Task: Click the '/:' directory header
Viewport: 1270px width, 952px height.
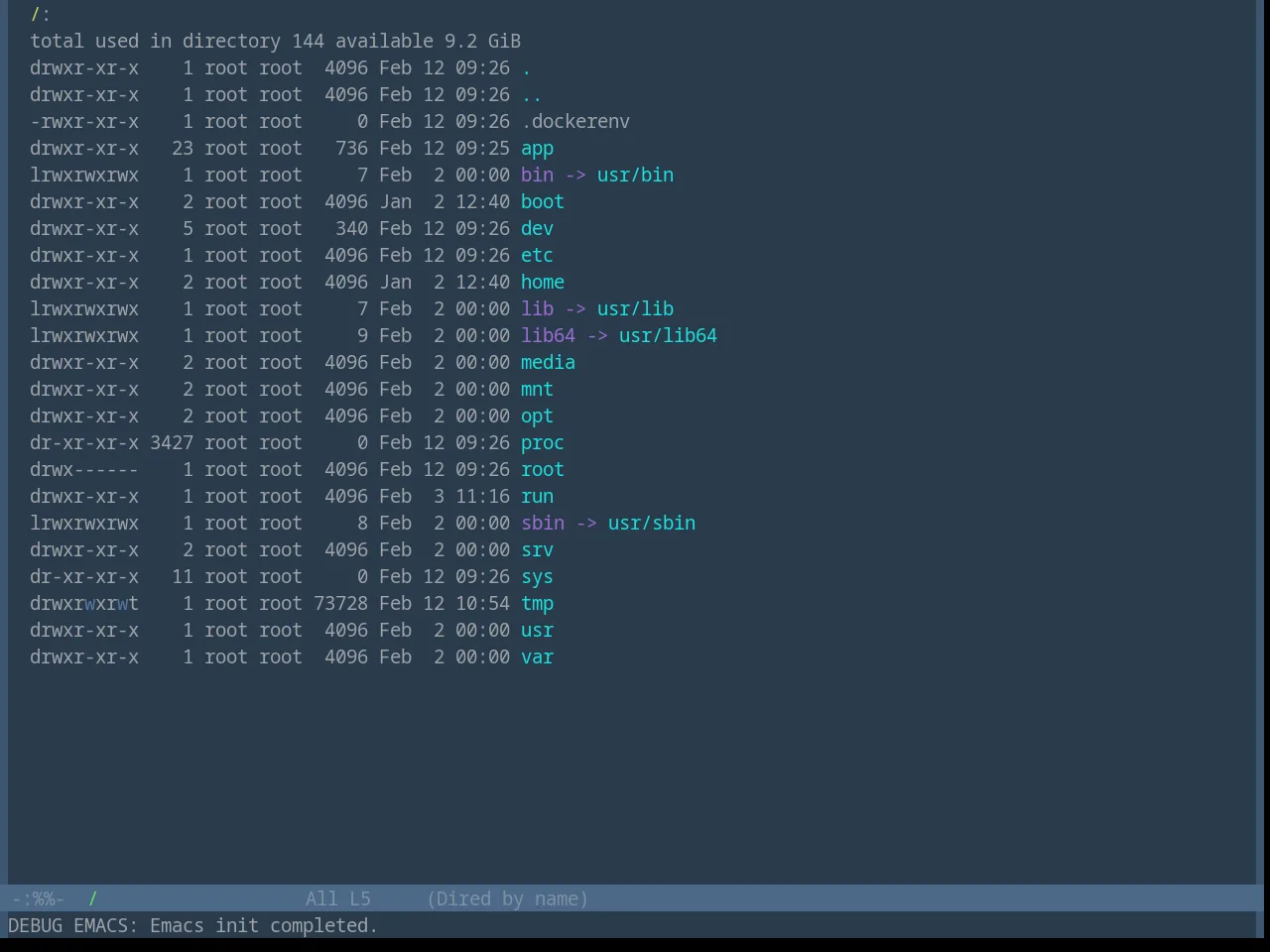Action: coord(41,15)
